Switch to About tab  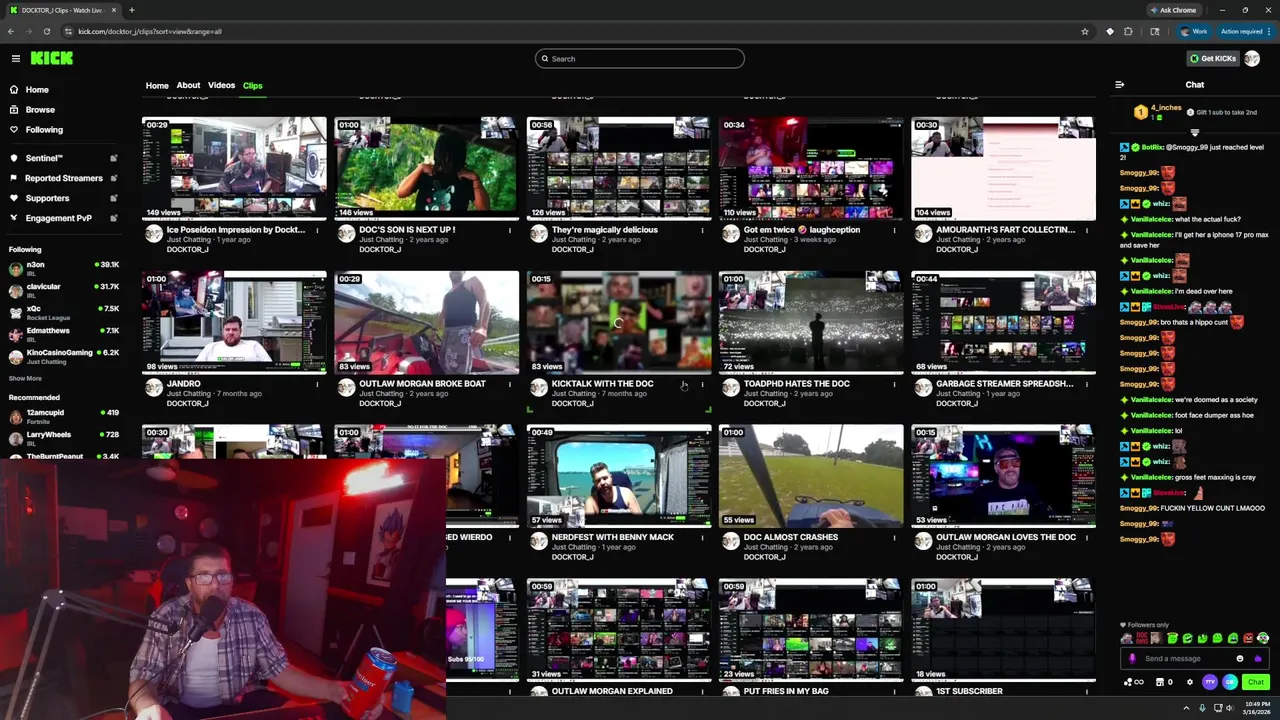(x=188, y=86)
